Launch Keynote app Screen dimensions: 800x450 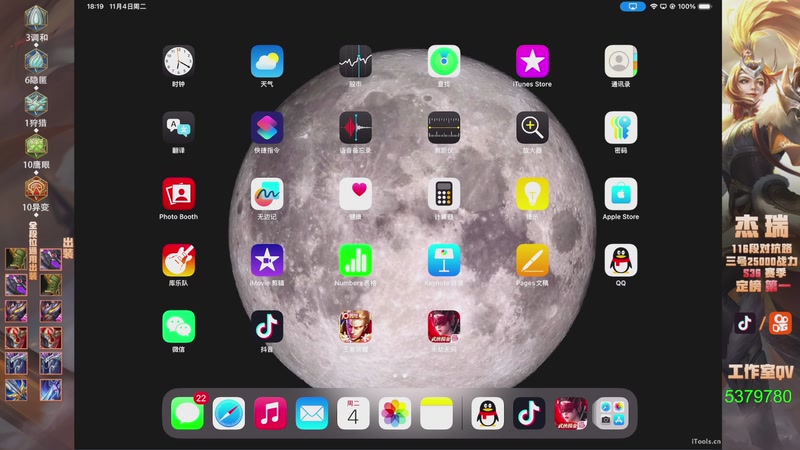coord(444,260)
